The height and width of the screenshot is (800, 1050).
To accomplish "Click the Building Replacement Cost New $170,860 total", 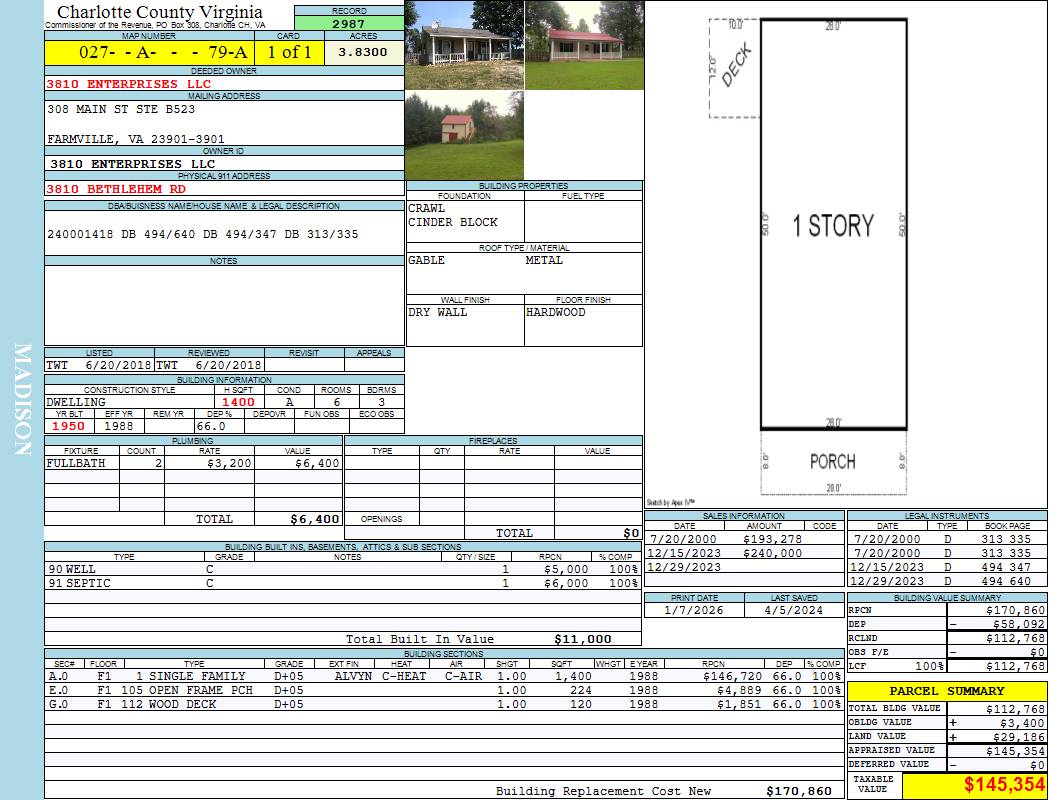I will 798,791.
